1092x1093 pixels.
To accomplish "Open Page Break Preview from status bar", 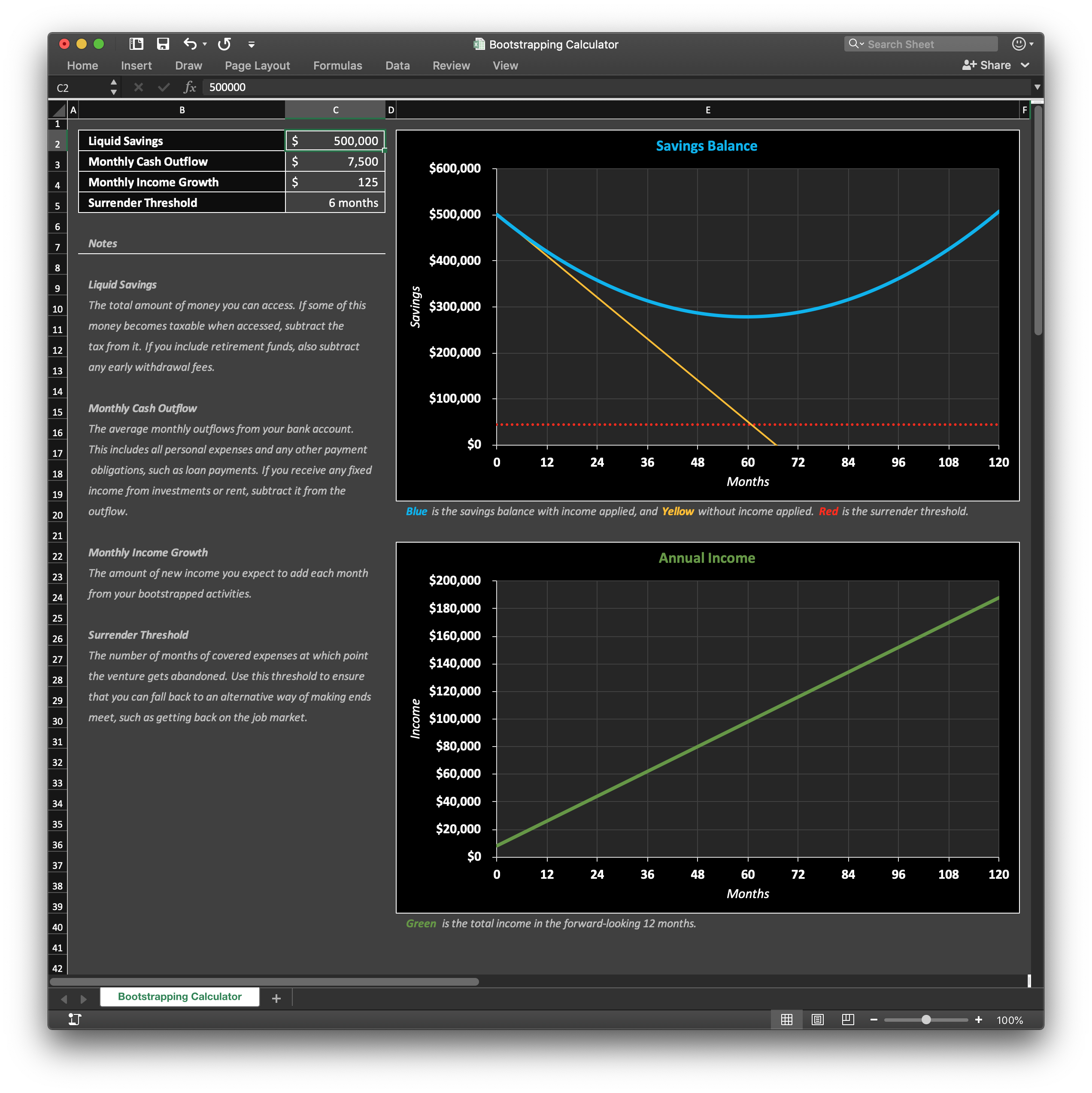I will [848, 1020].
